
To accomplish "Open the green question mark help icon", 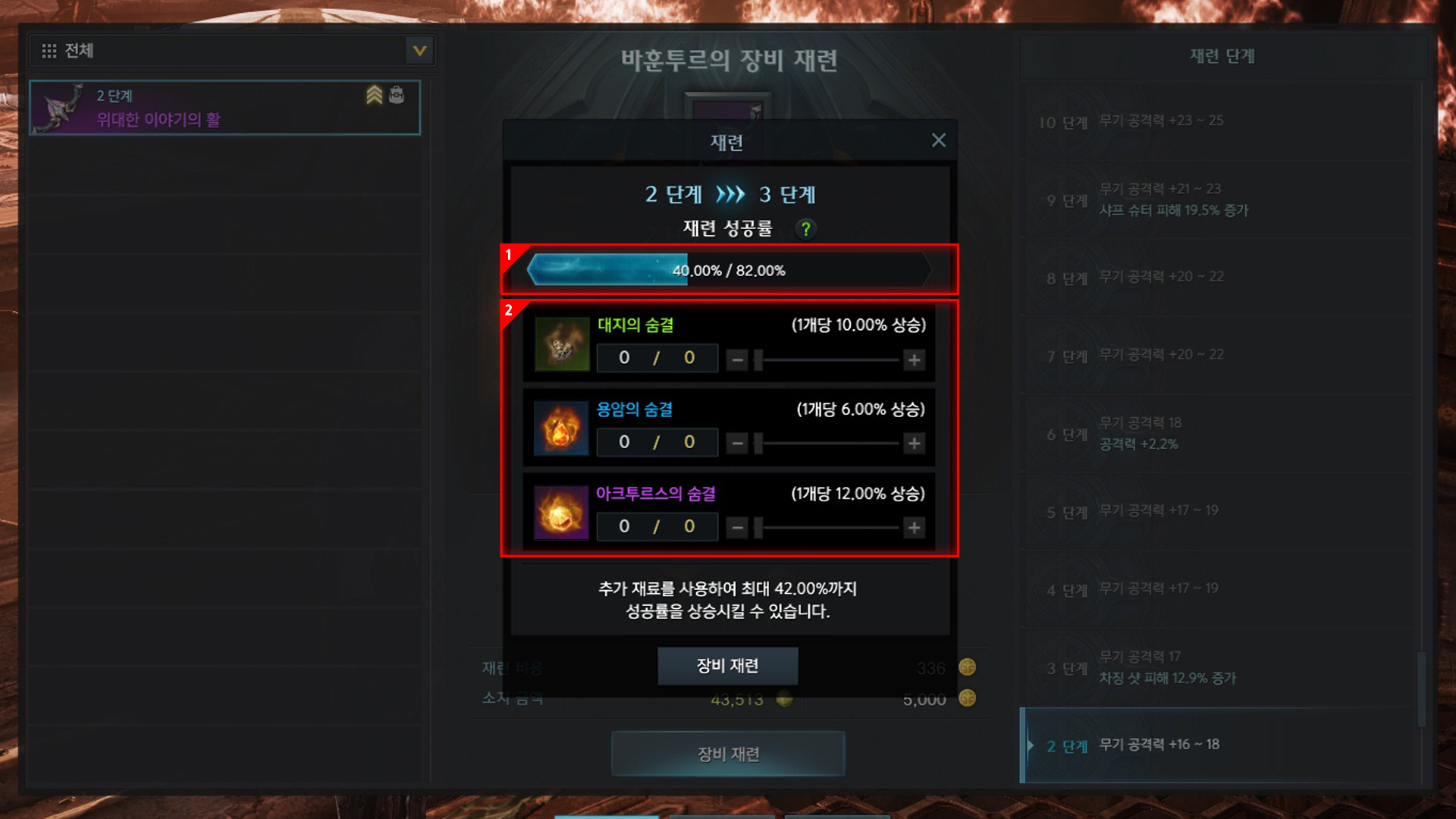I will pyautogui.click(x=805, y=228).
